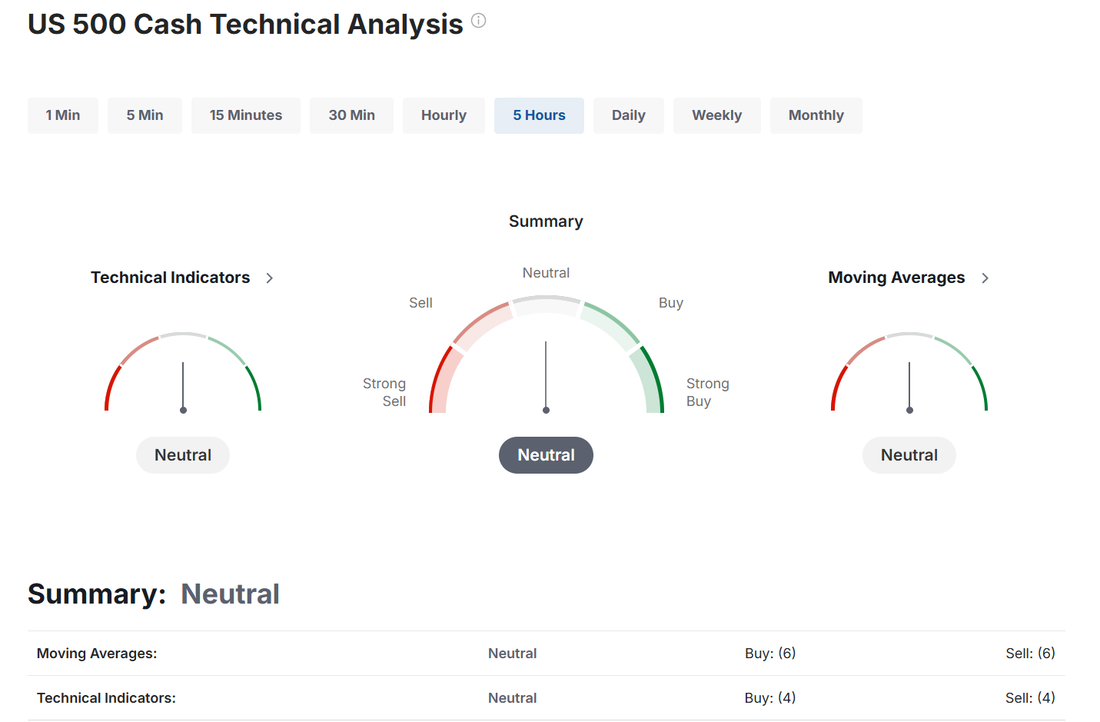Open the Moving Averages heading link

coord(897,278)
